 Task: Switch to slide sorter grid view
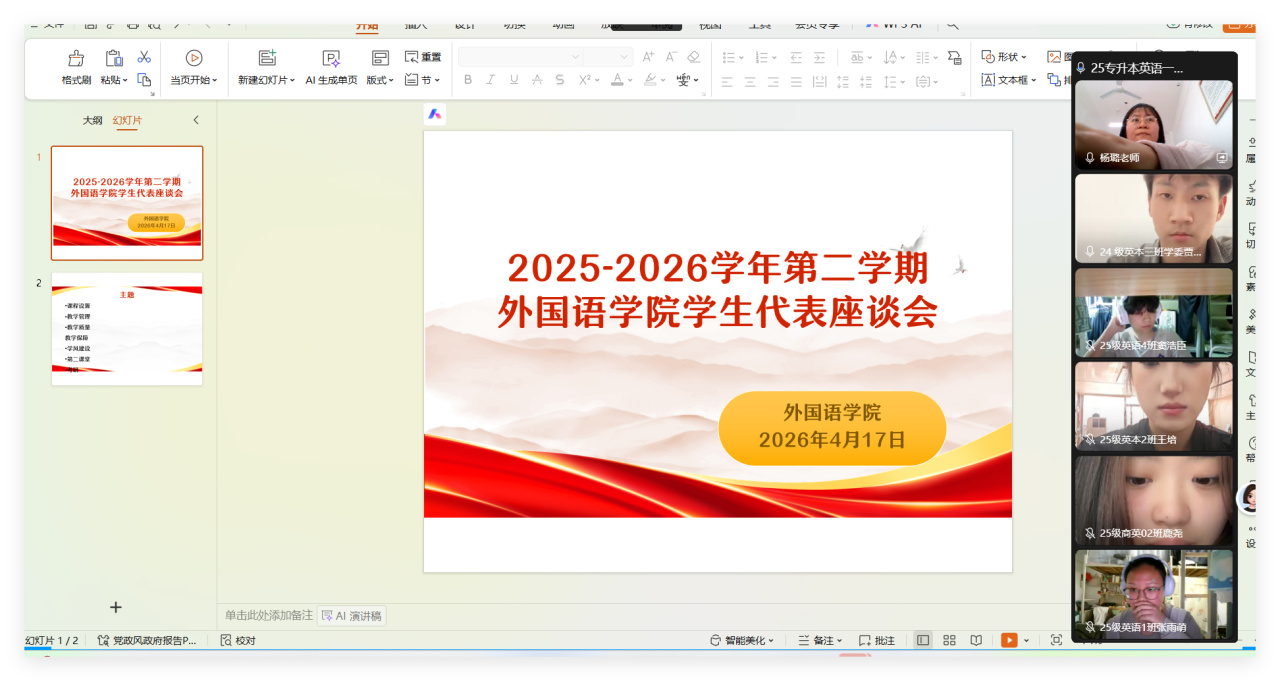949,640
